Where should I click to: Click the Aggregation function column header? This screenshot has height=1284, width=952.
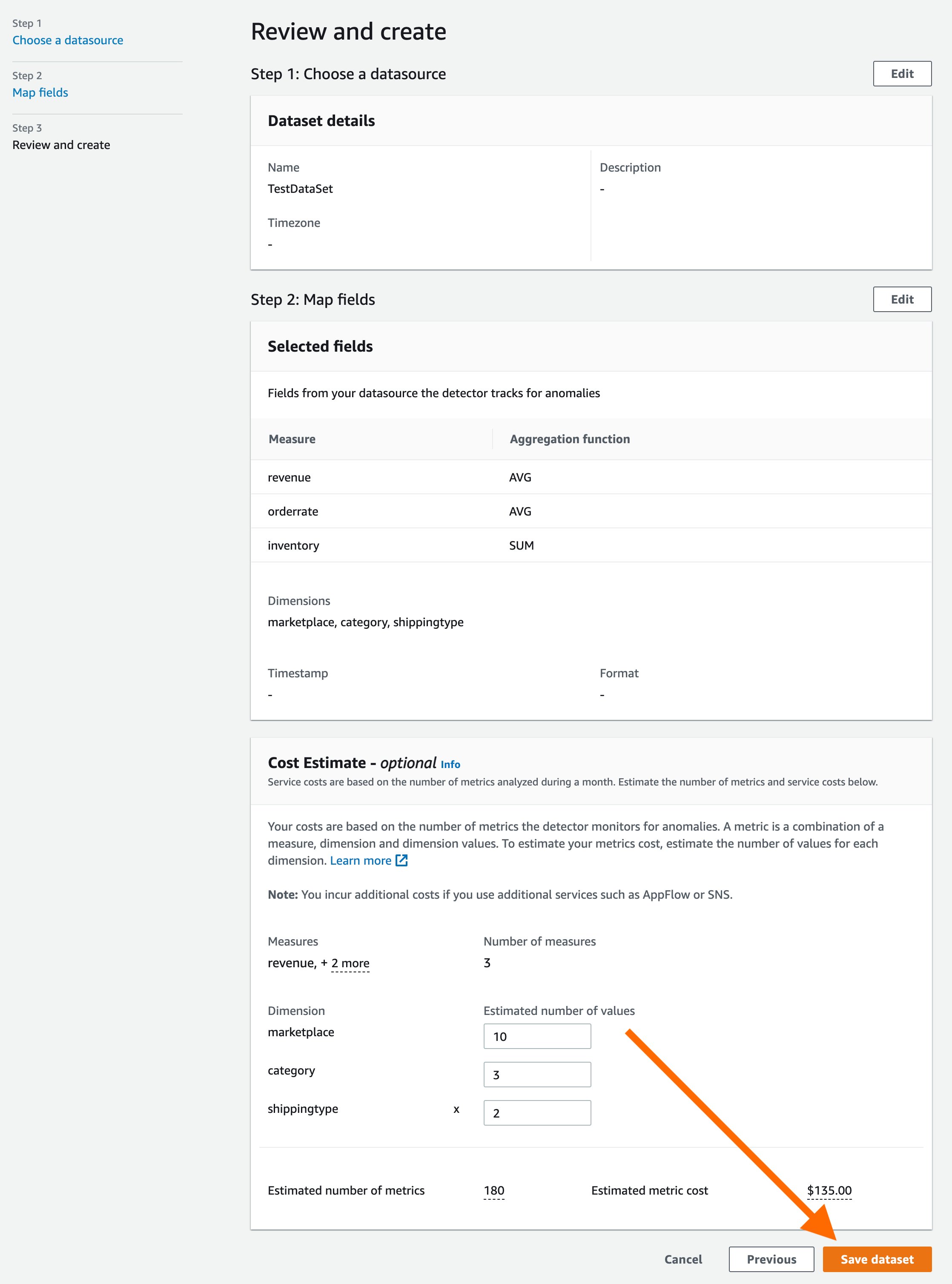pos(569,439)
